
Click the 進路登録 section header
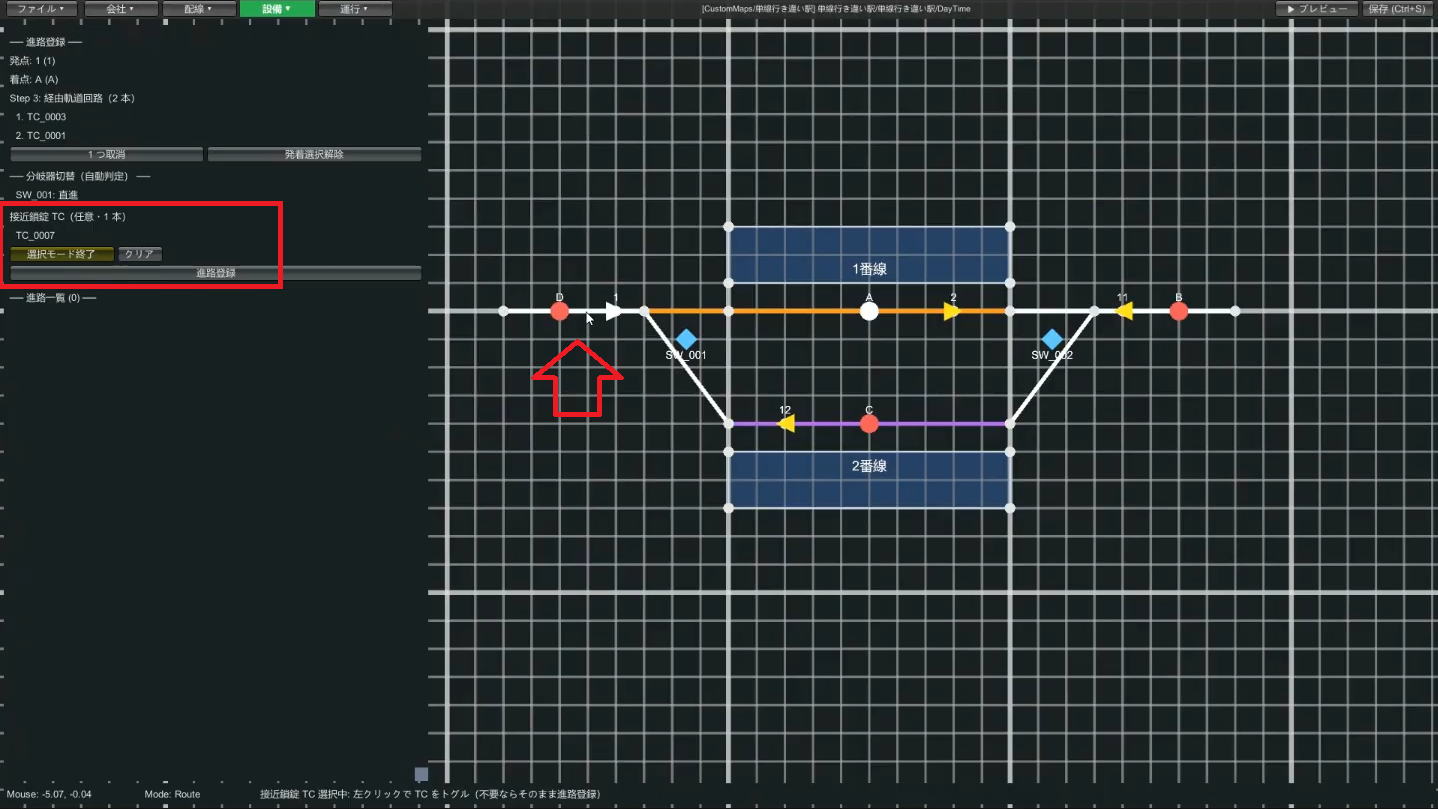(x=46, y=42)
